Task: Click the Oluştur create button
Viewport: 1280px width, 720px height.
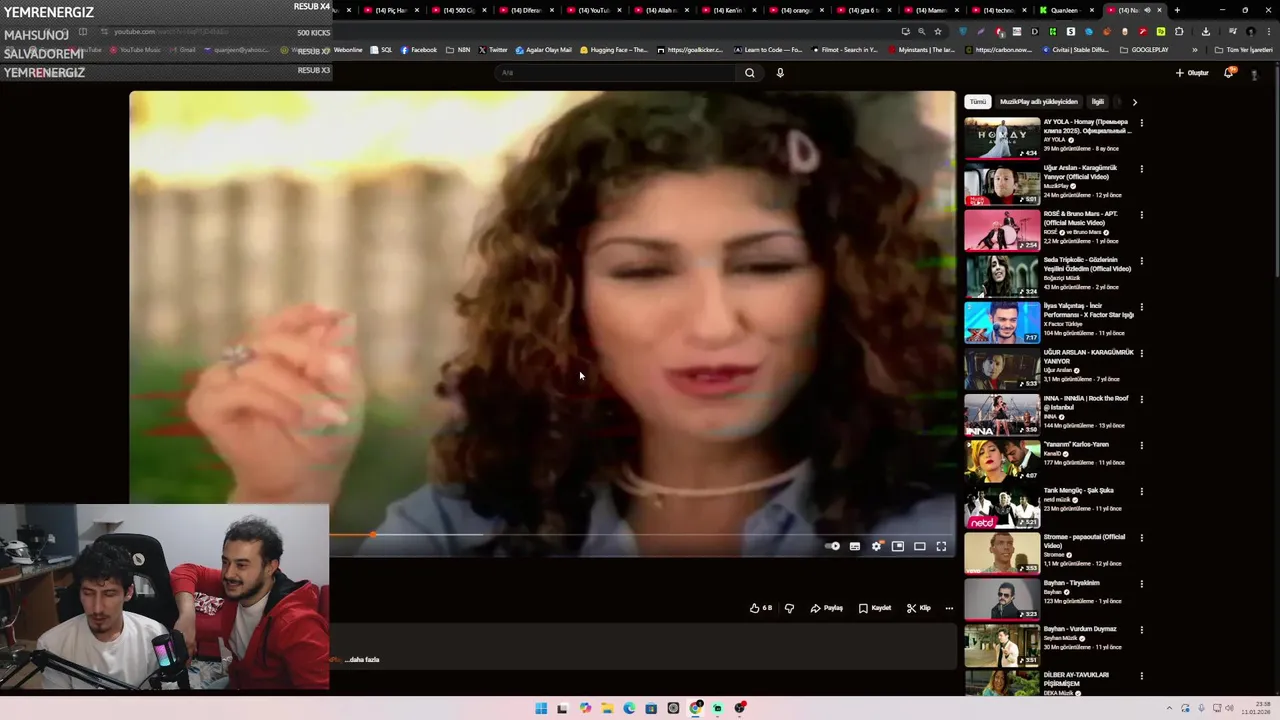Action: click(x=1192, y=73)
